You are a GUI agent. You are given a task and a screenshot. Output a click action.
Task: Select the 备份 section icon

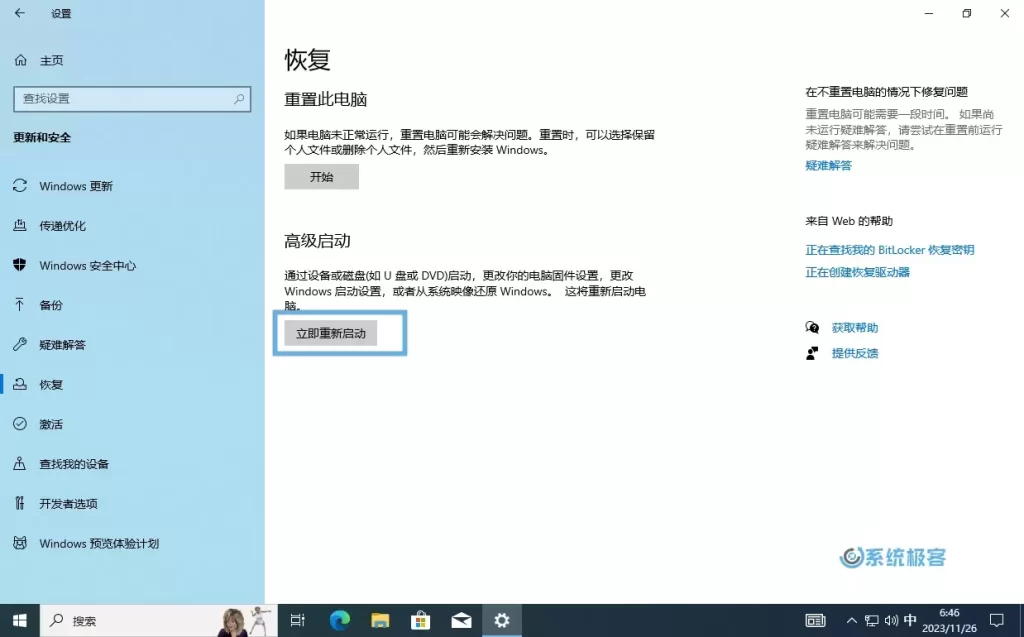[20, 305]
